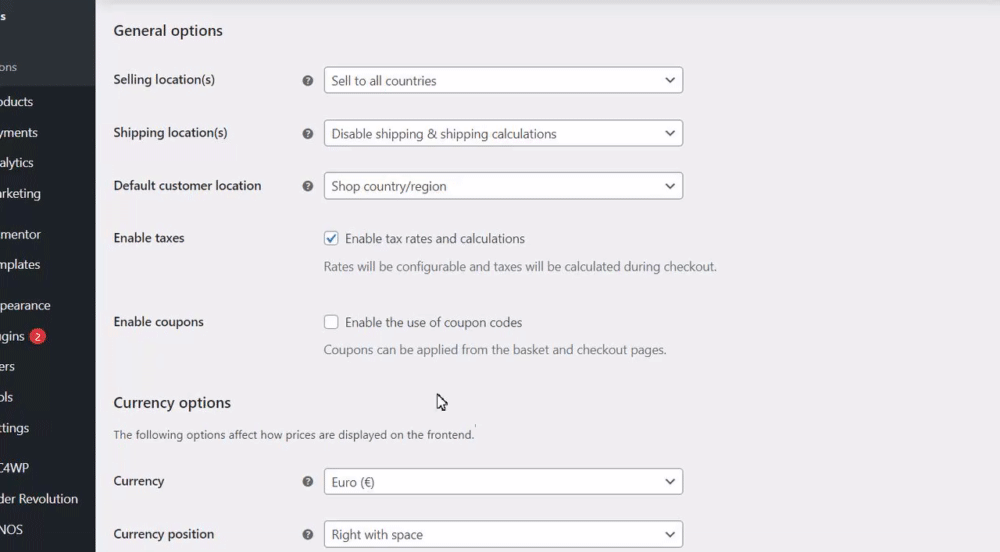Open the Selling location(s) dropdown
1000x552 pixels.
[503, 81]
